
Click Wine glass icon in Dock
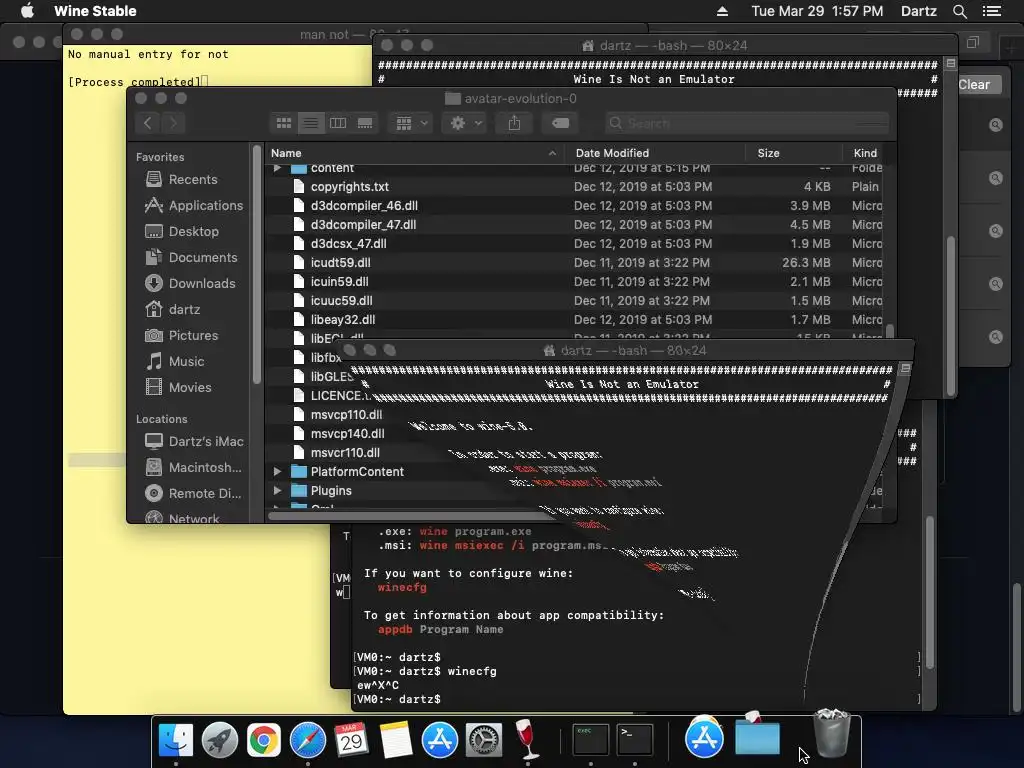coord(526,740)
